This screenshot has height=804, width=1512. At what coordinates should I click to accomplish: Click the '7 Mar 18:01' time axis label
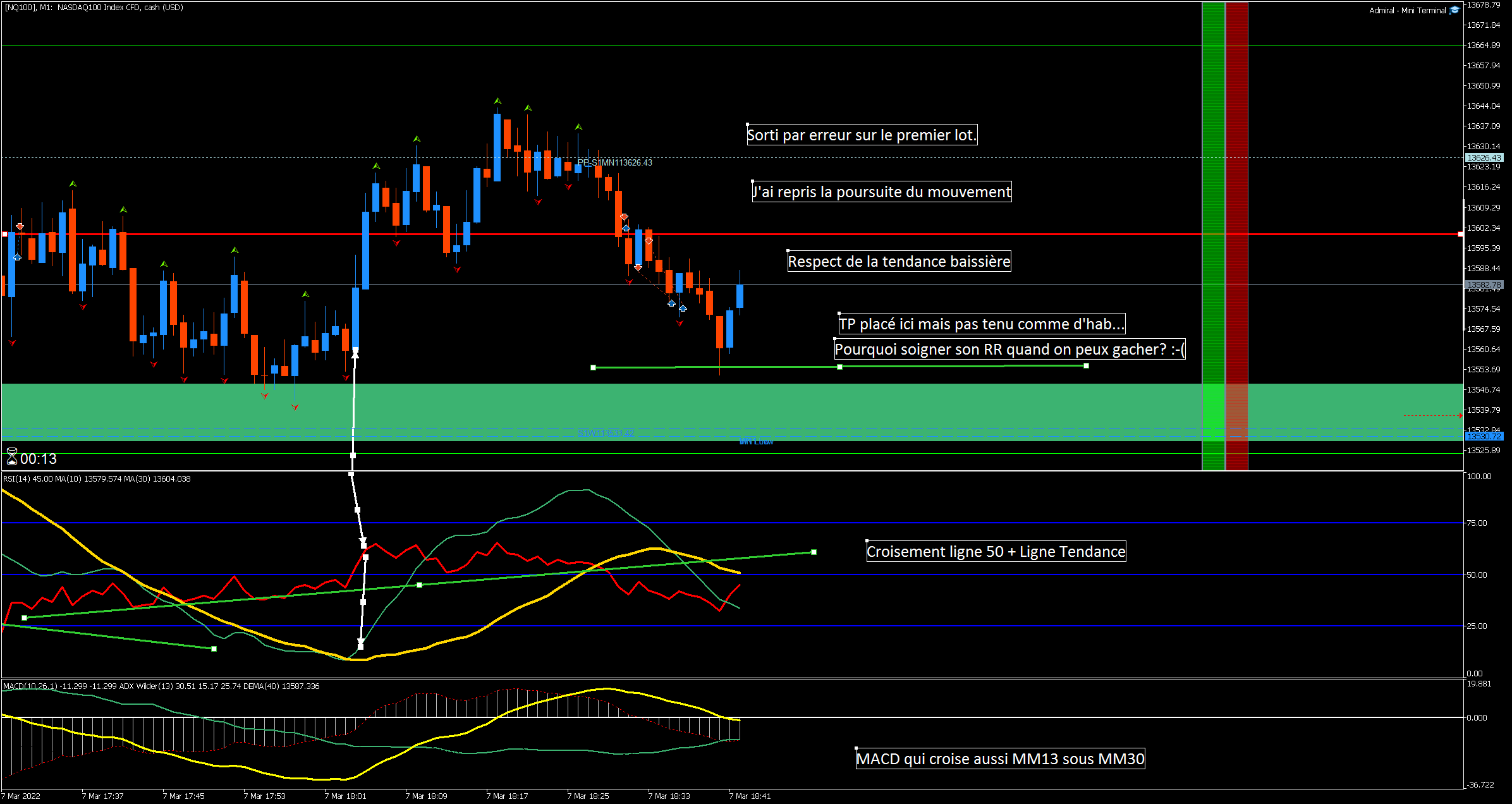pos(345,796)
